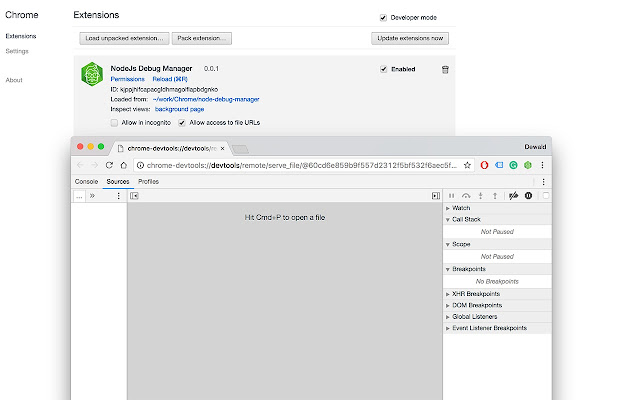Open Settings in Chrome sidebar

click(17, 51)
